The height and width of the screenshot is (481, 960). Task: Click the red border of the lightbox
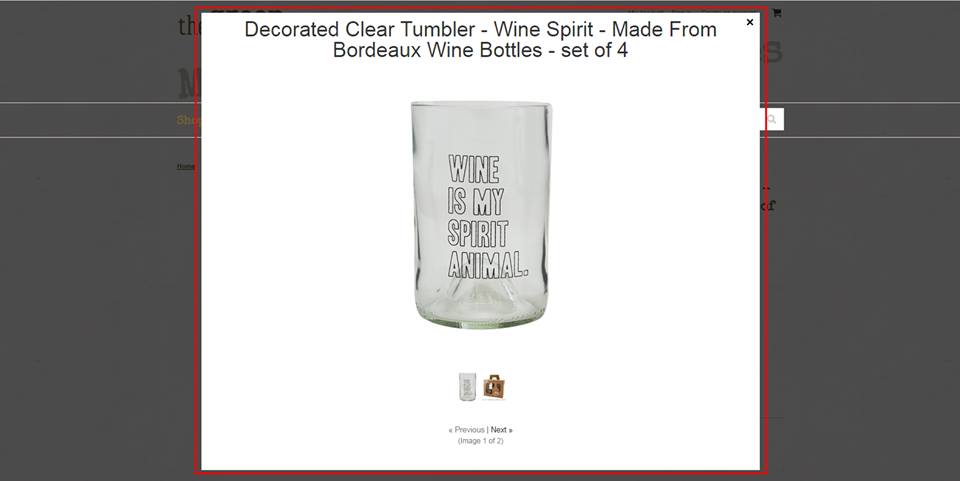point(196,245)
